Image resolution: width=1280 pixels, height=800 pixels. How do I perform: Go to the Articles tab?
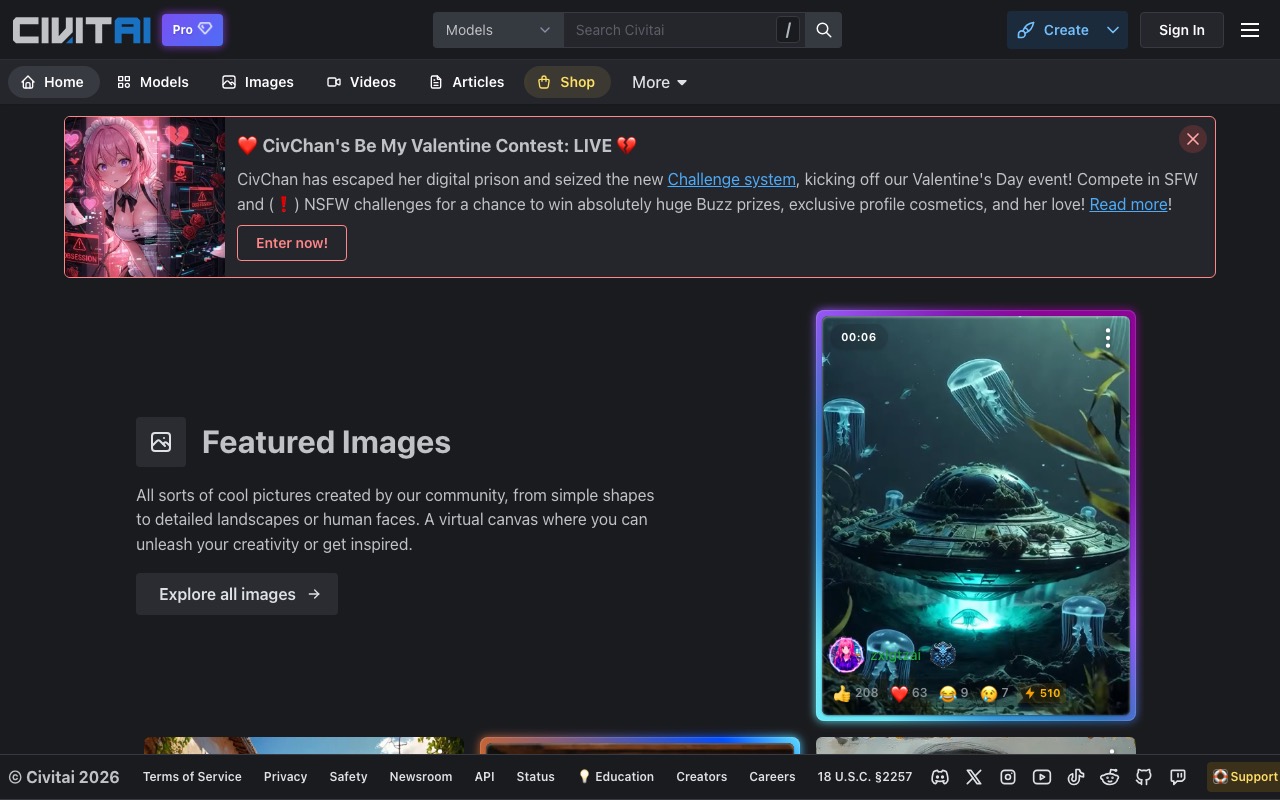466,82
